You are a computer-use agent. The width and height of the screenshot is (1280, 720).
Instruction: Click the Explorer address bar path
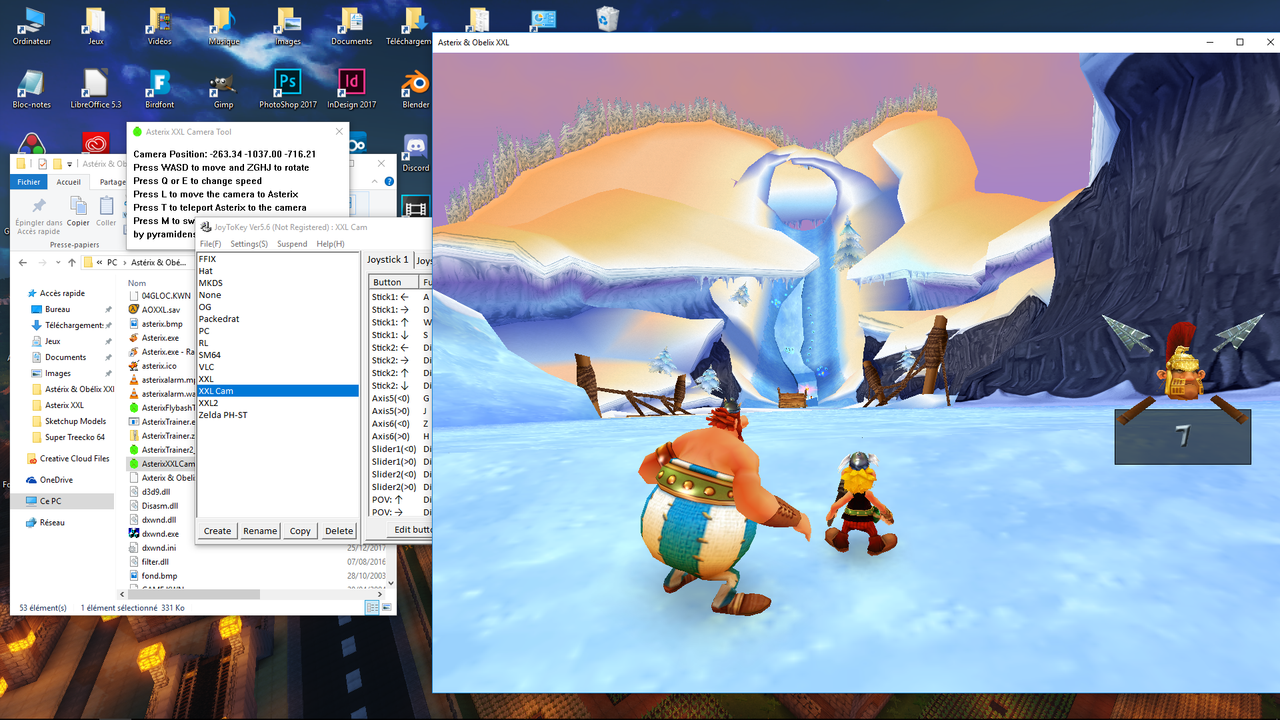(138, 262)
